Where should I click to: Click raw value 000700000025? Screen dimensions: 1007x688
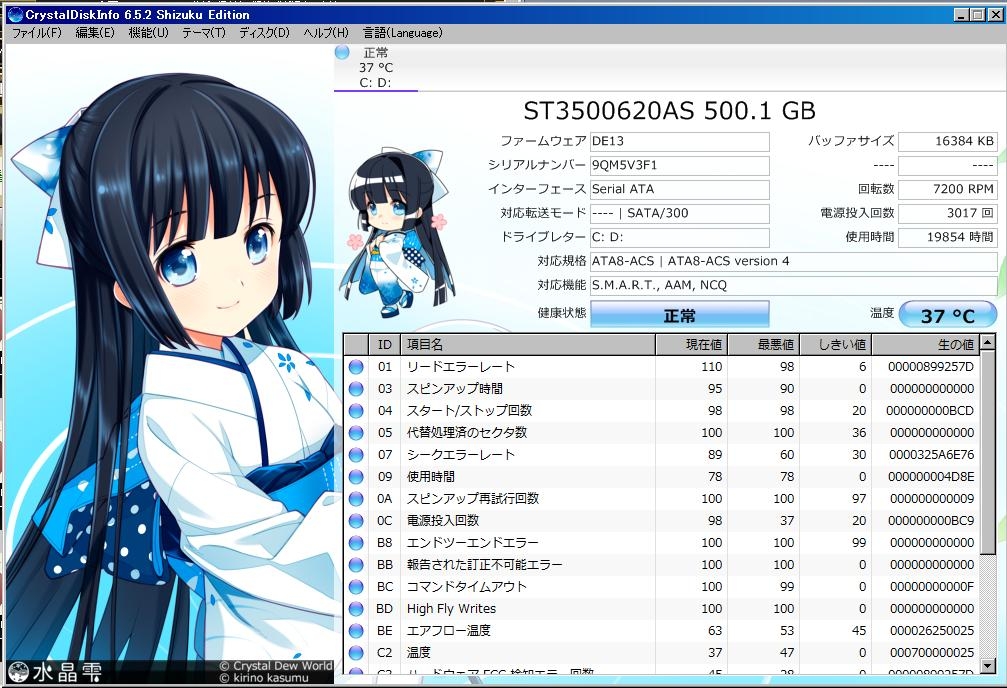932,653
